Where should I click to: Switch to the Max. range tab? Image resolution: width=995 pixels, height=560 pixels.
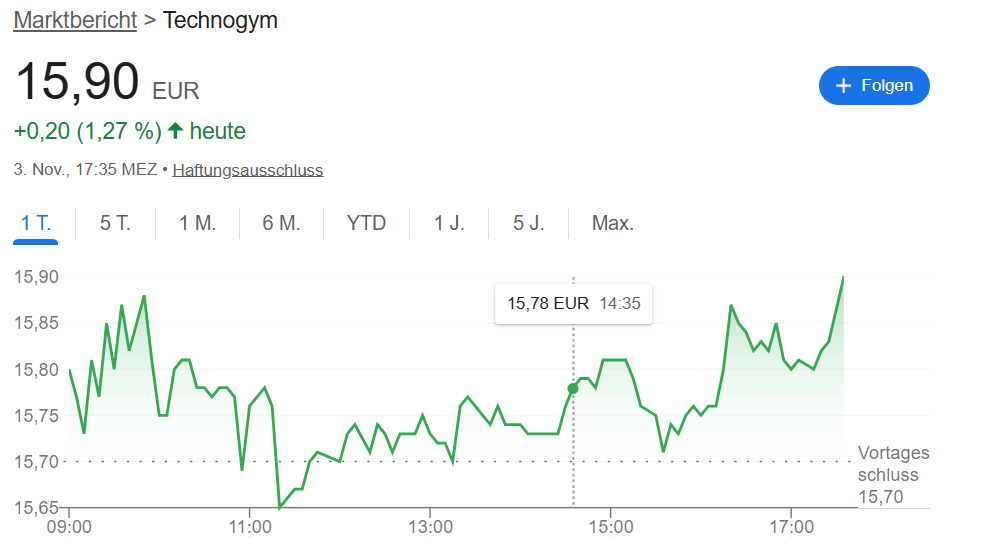tap(613, 223)
